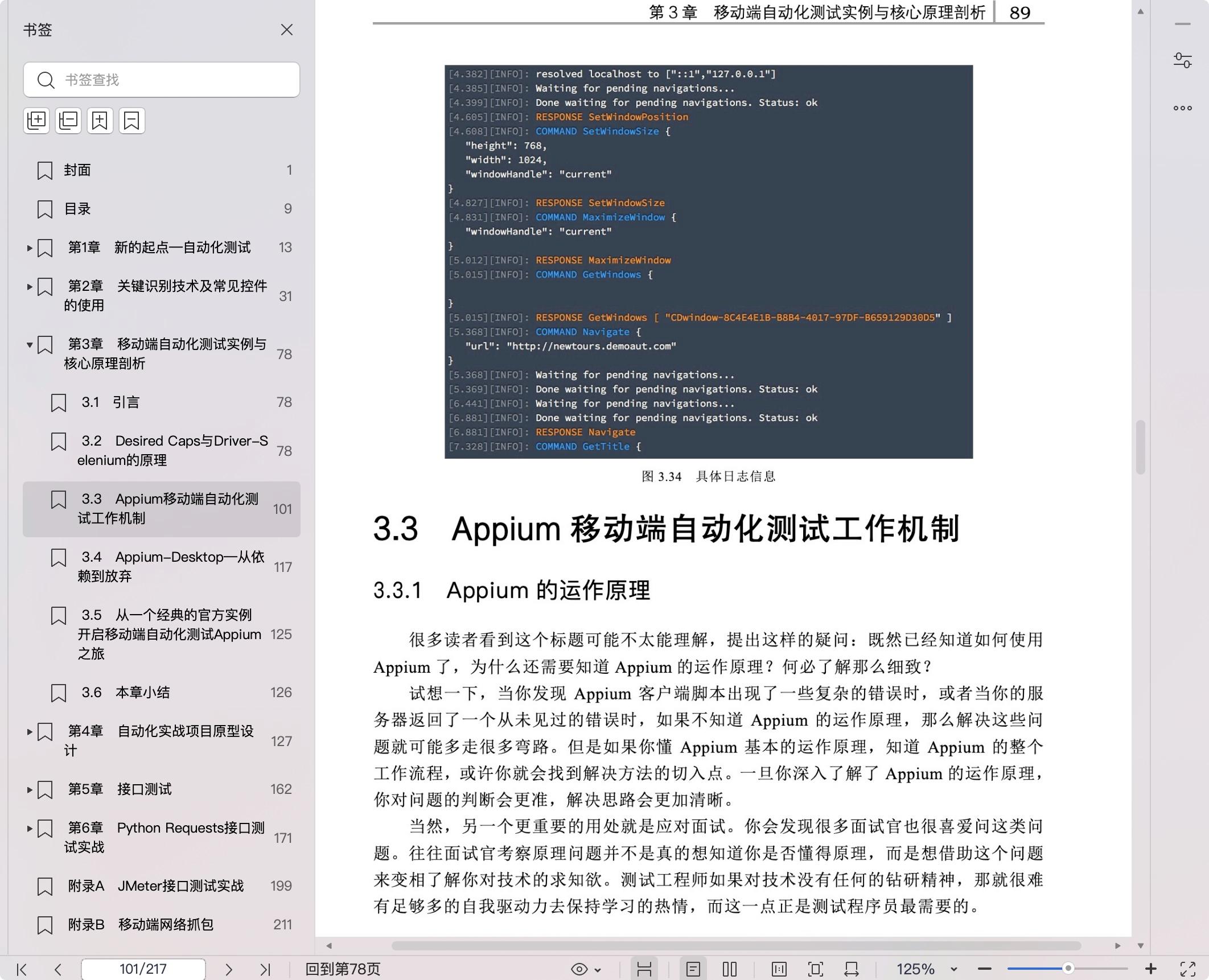This screenshot has width=1209, height=980.
Task: Open 附录B 移动端网络抓包 bookmark
Action: click(162, 925)
